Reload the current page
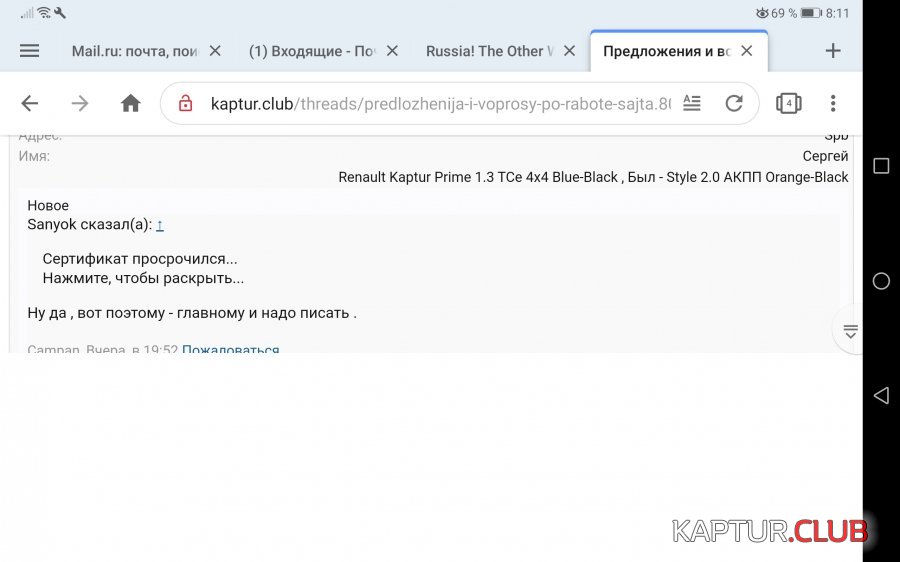This screenshot has width=900, height=562. (x=734, y=103)
